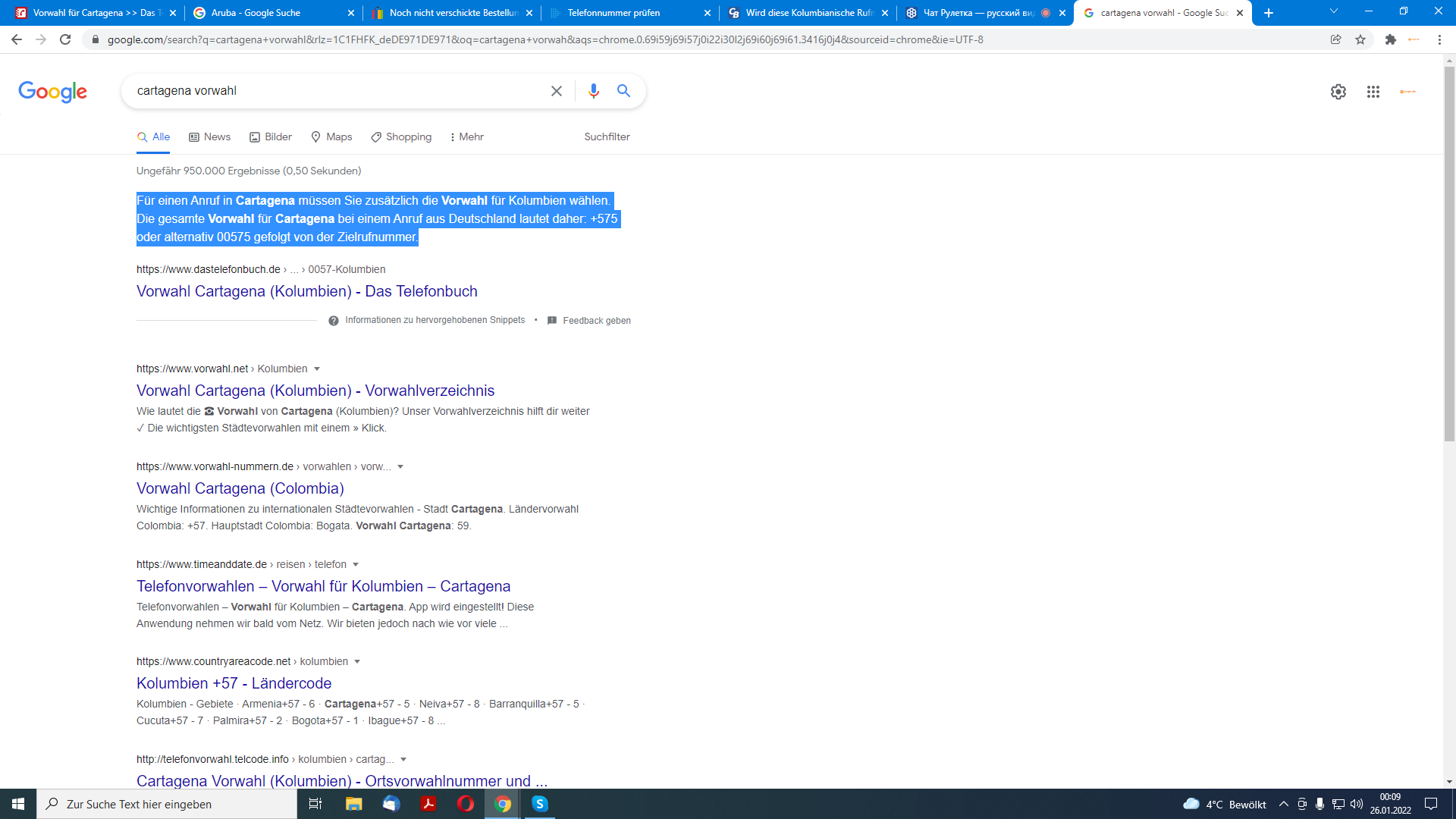The width and height of the screenshot is (1456, 819).
Task: Open Google search settings gear
Action: point(1338,92)
